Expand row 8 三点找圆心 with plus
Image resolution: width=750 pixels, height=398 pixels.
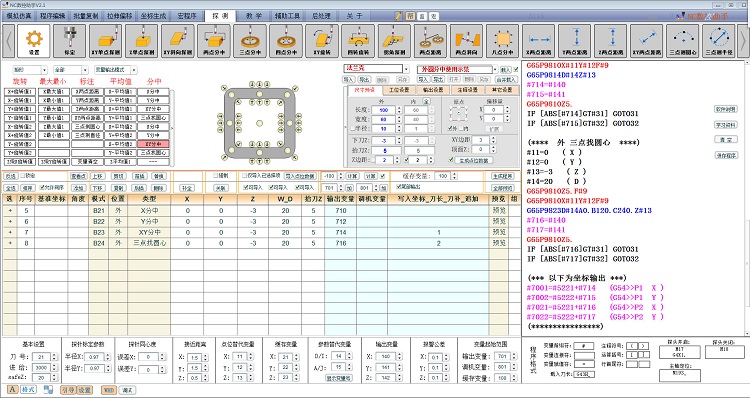[10, 243]
